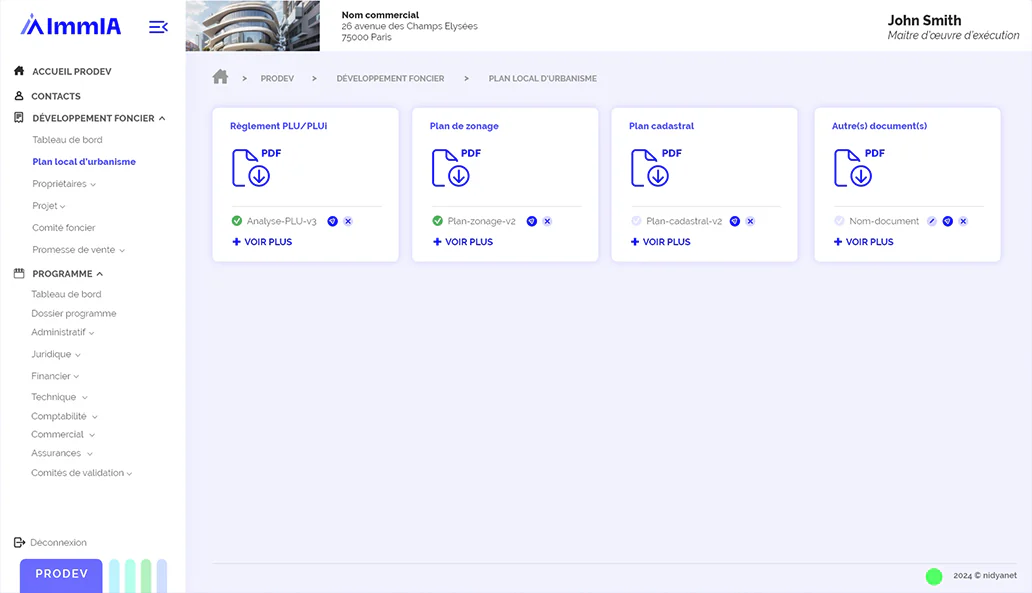Toggle the green check for Analyse-PLU-v3
Screen dimensions: 1032x593
[237, 221]
